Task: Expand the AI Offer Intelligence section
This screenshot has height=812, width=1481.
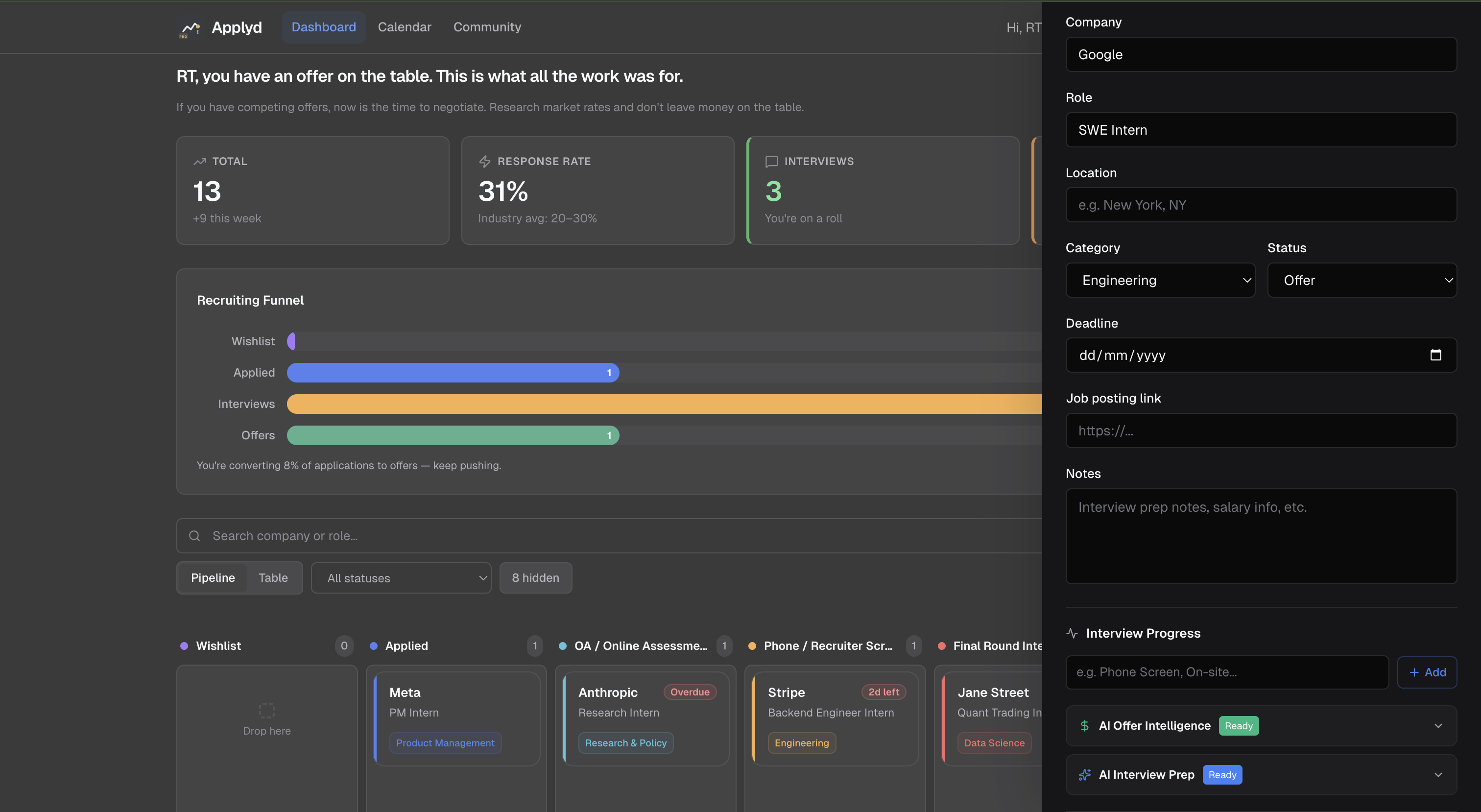Action: coord(1438,726)
